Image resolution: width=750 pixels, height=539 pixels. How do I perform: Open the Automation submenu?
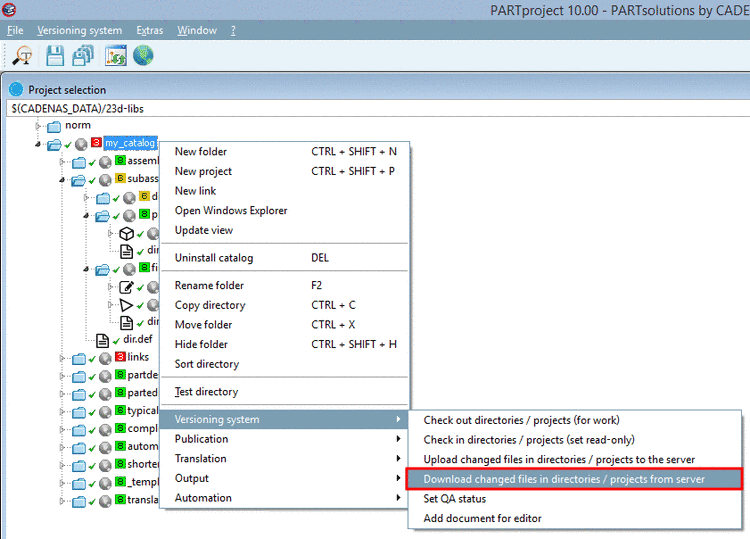(285, 498)
